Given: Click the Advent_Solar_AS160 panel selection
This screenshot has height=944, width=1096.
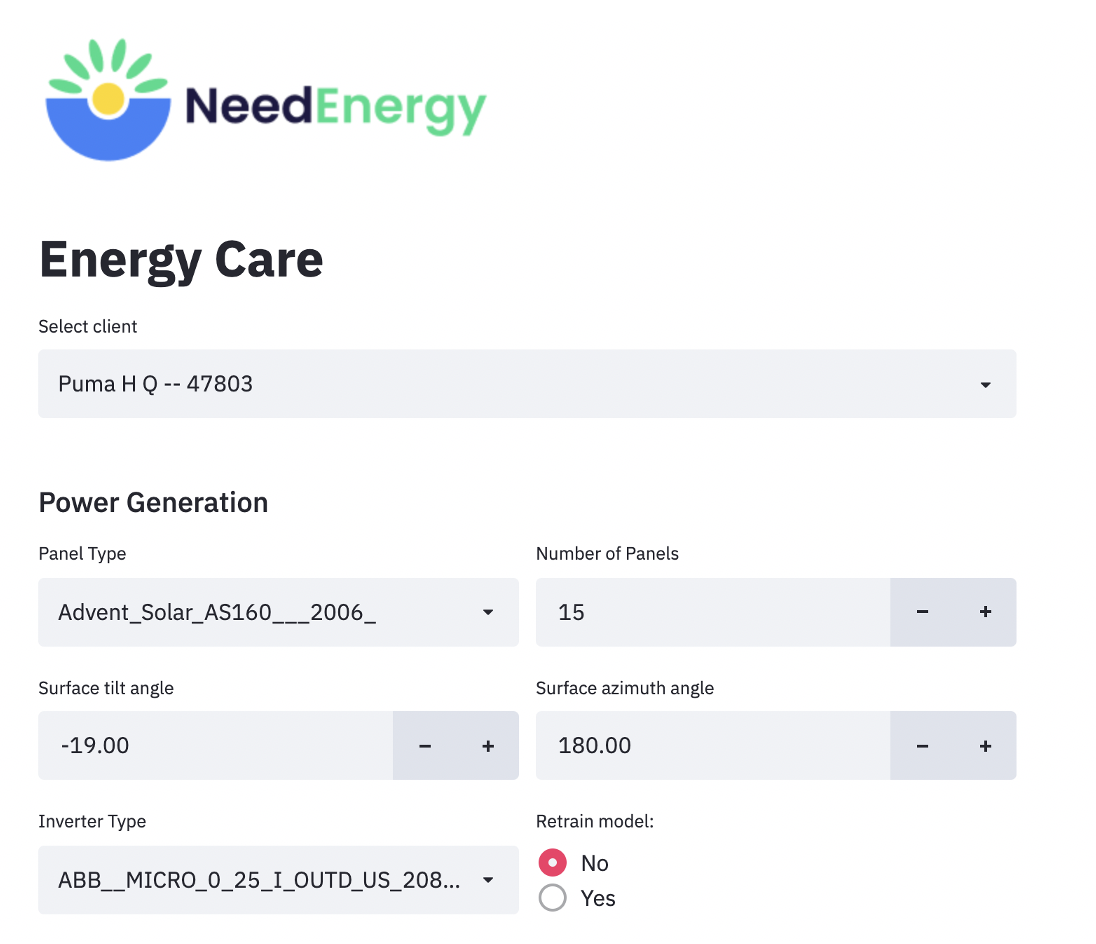Looking at the screenshot, I should click(x=217, y=612).
